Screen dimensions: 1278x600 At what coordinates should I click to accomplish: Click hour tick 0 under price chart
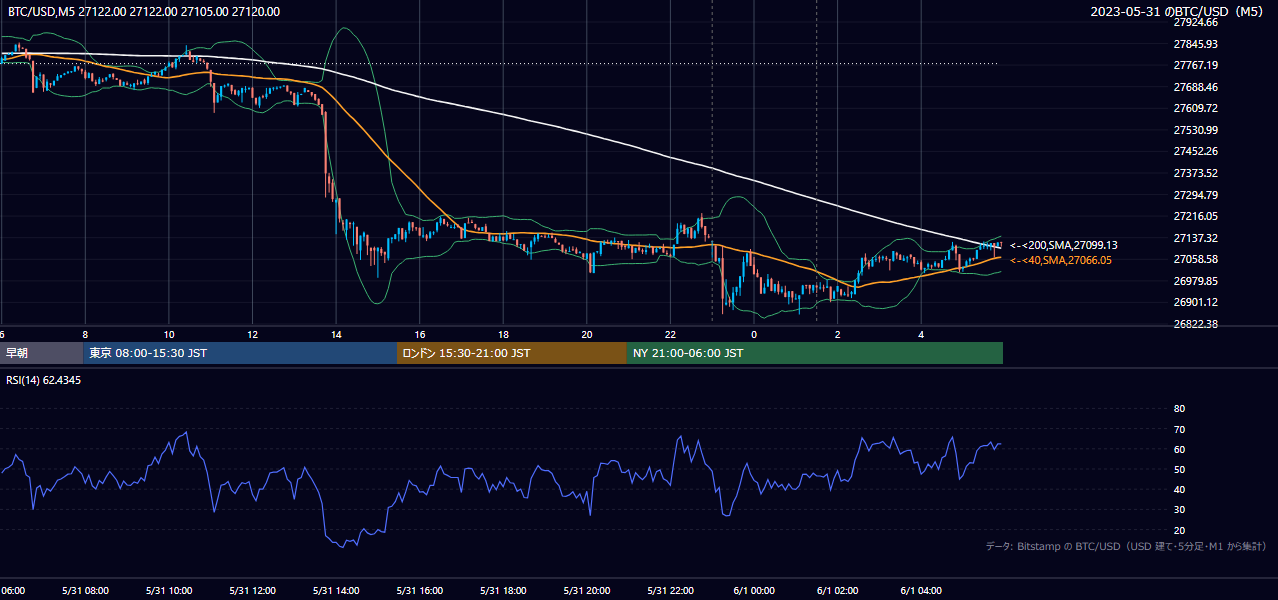[x=754, y=334]
